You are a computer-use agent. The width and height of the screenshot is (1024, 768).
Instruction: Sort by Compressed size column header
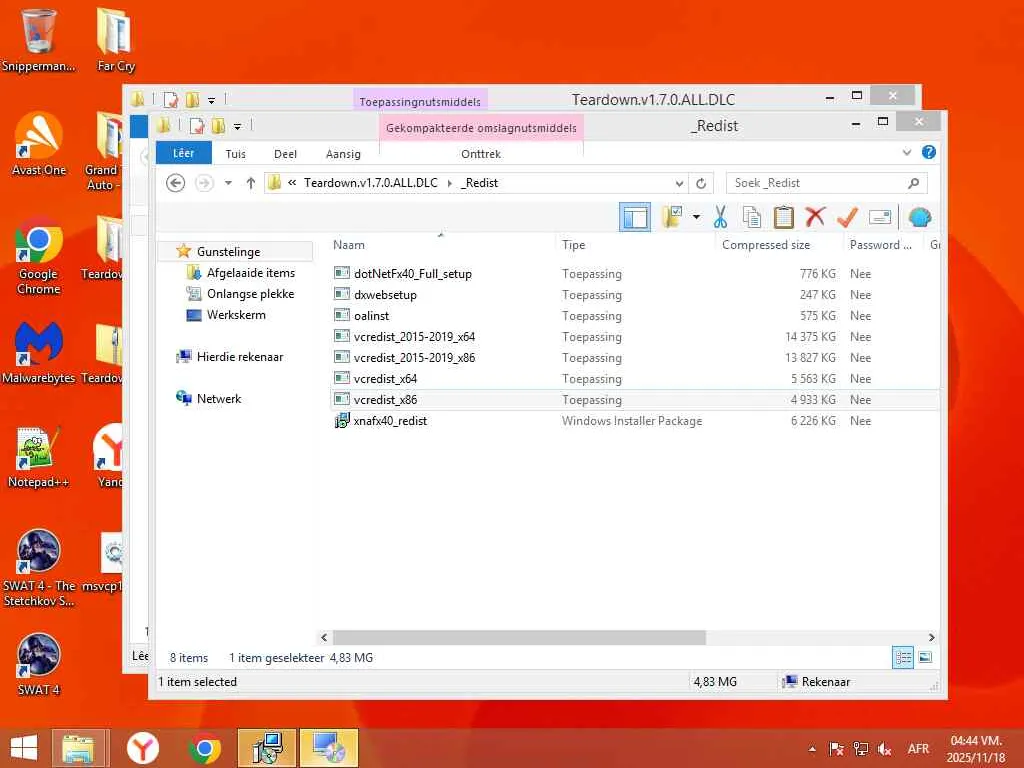coord(765,245)
